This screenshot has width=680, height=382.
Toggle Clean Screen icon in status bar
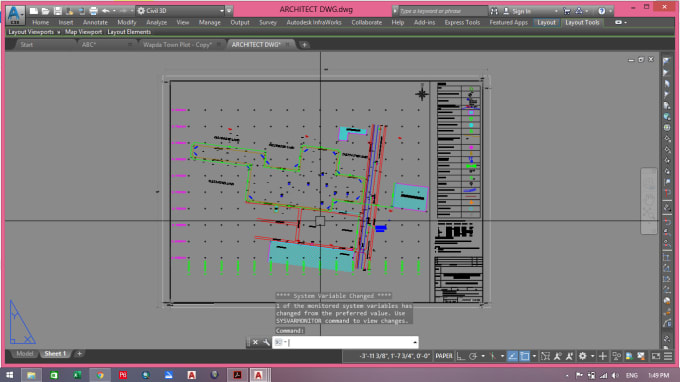pyautogui.click(x=656, y=356)
